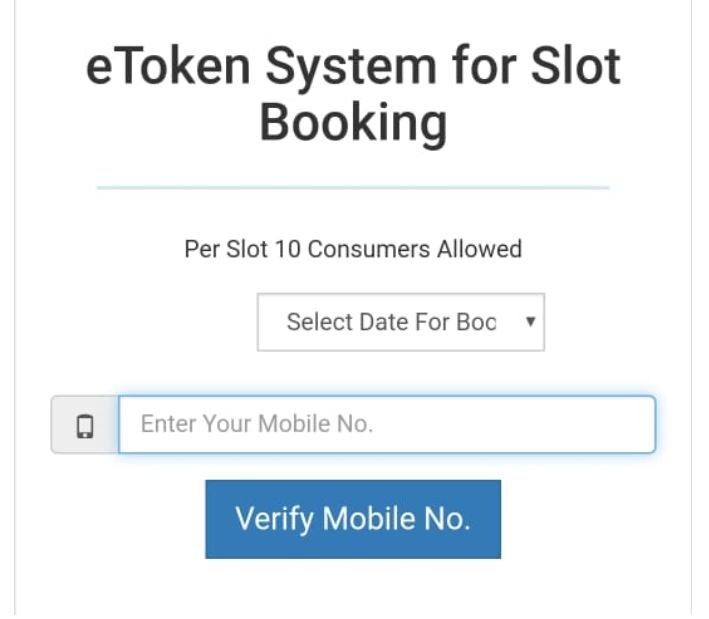The height and width of the screenshot is (619, 709).
Task: Click the word Slot in the title
Action: [x=576, y=66]
